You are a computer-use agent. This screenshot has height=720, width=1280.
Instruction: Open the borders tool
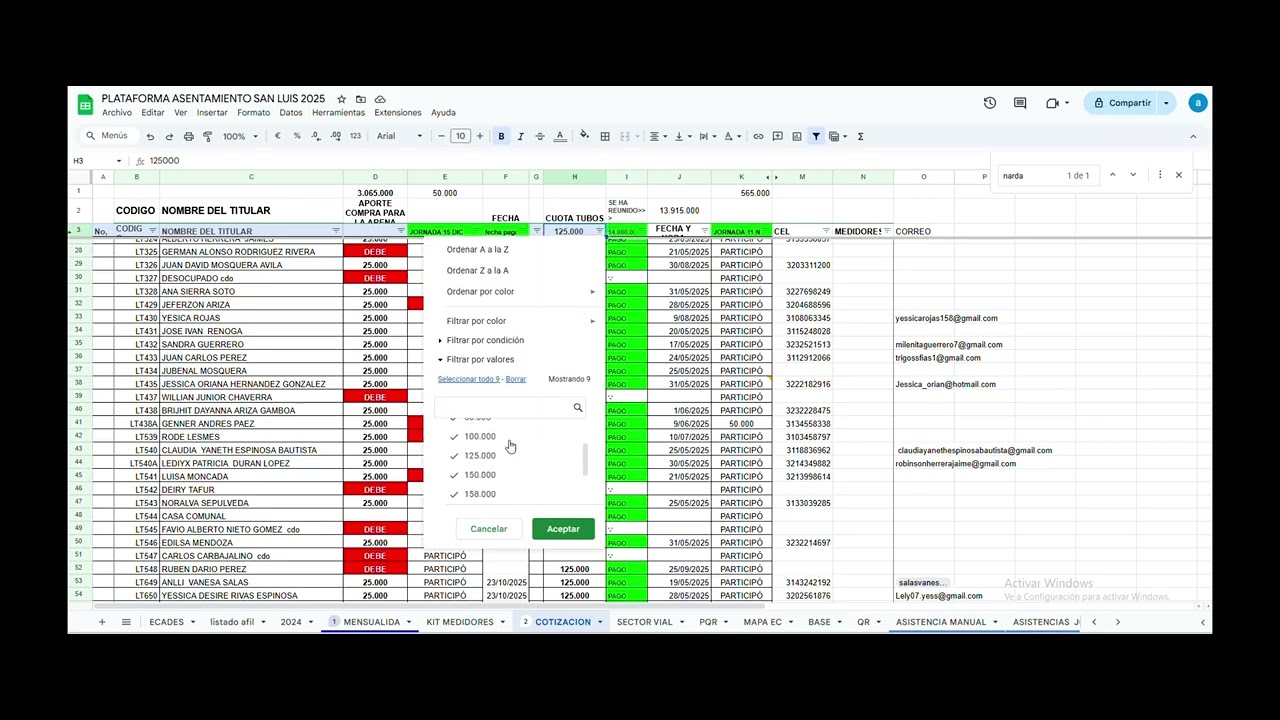605,136
